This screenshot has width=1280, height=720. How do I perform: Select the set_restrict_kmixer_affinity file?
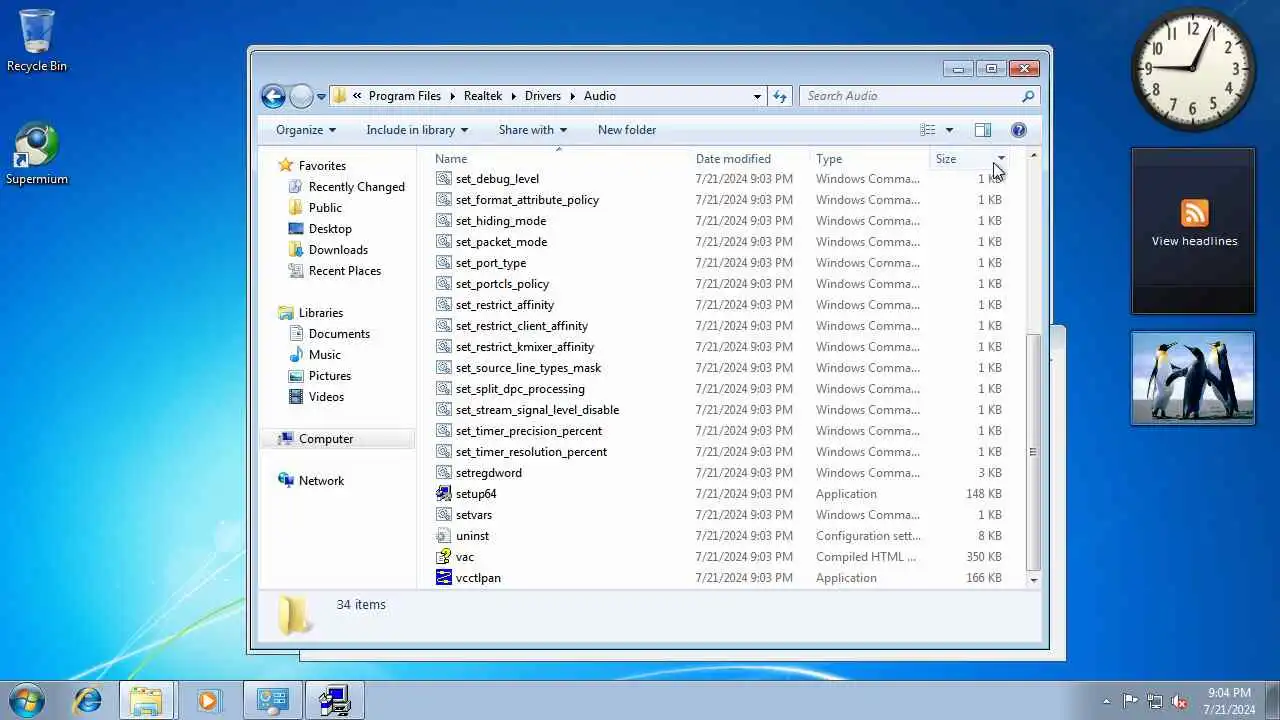pos(525,347)
